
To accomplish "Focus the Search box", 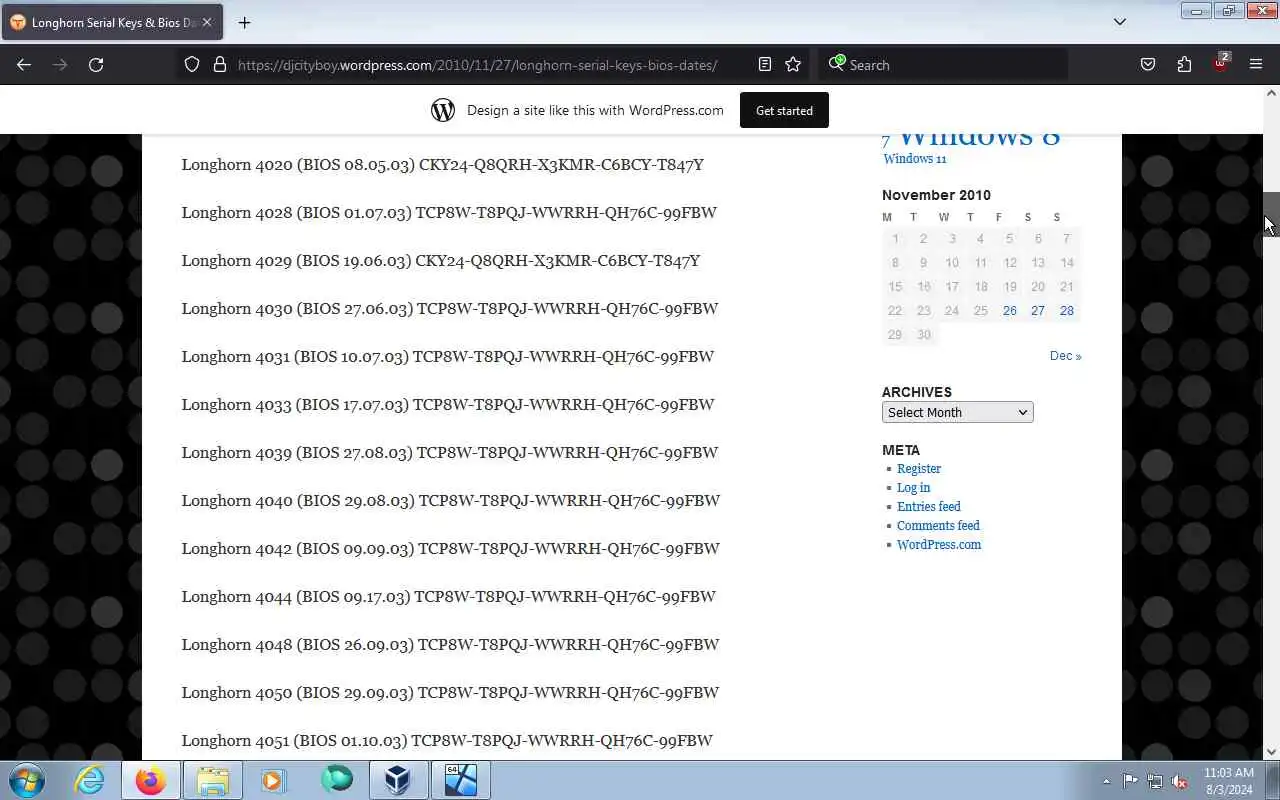I will 943,65.
